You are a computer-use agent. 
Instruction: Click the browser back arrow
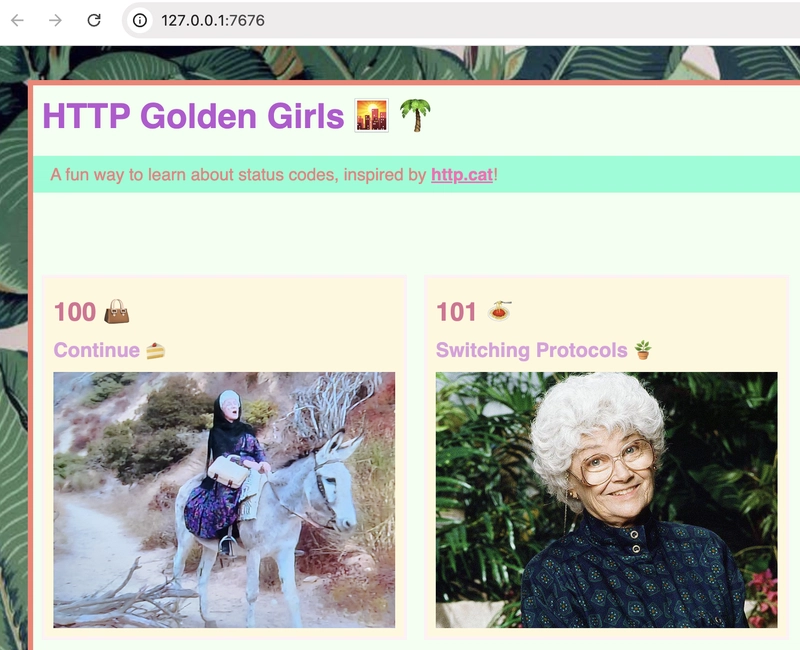[x=17, y=20]
